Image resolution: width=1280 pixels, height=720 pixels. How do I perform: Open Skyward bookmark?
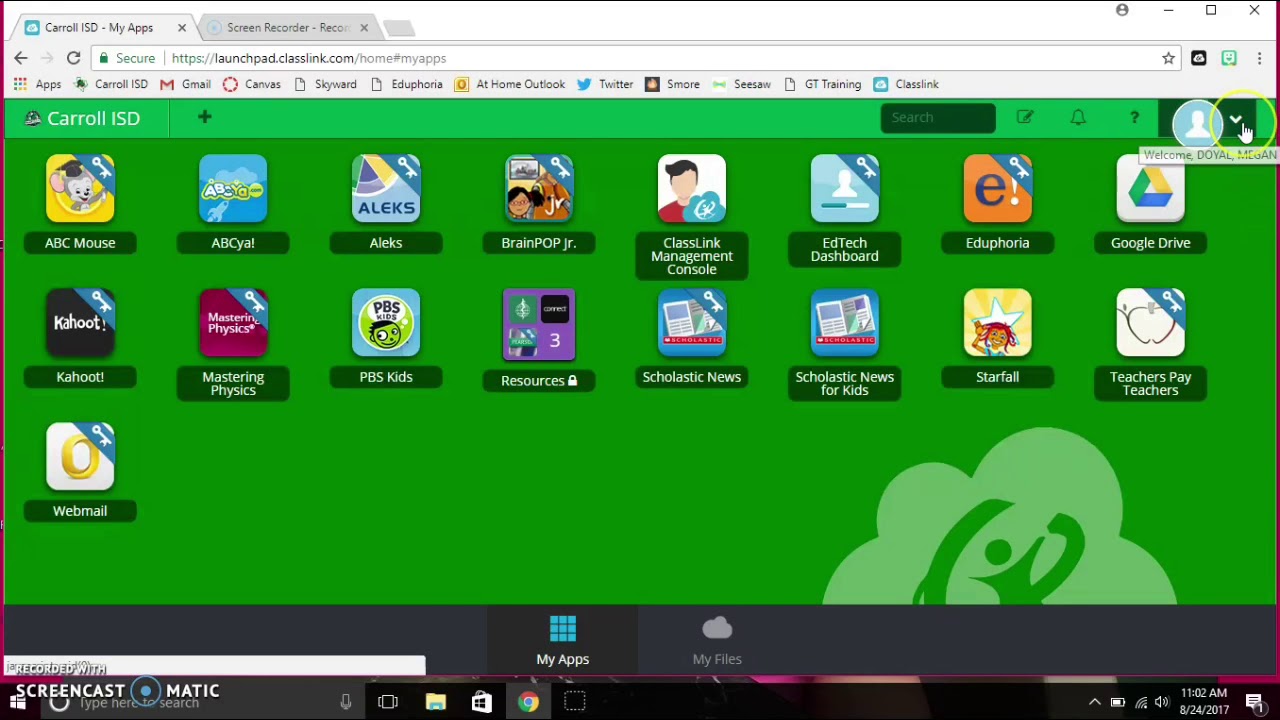point(326,84)
